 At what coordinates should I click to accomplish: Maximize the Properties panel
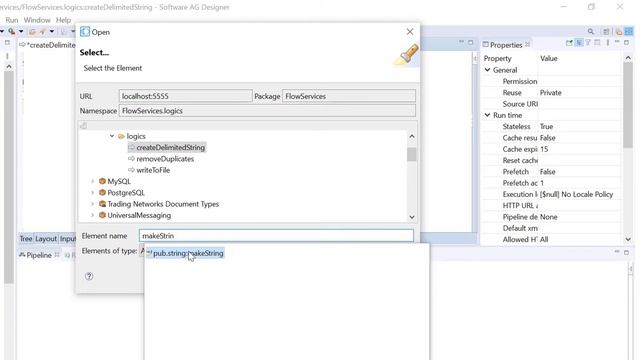coord(627,42)
